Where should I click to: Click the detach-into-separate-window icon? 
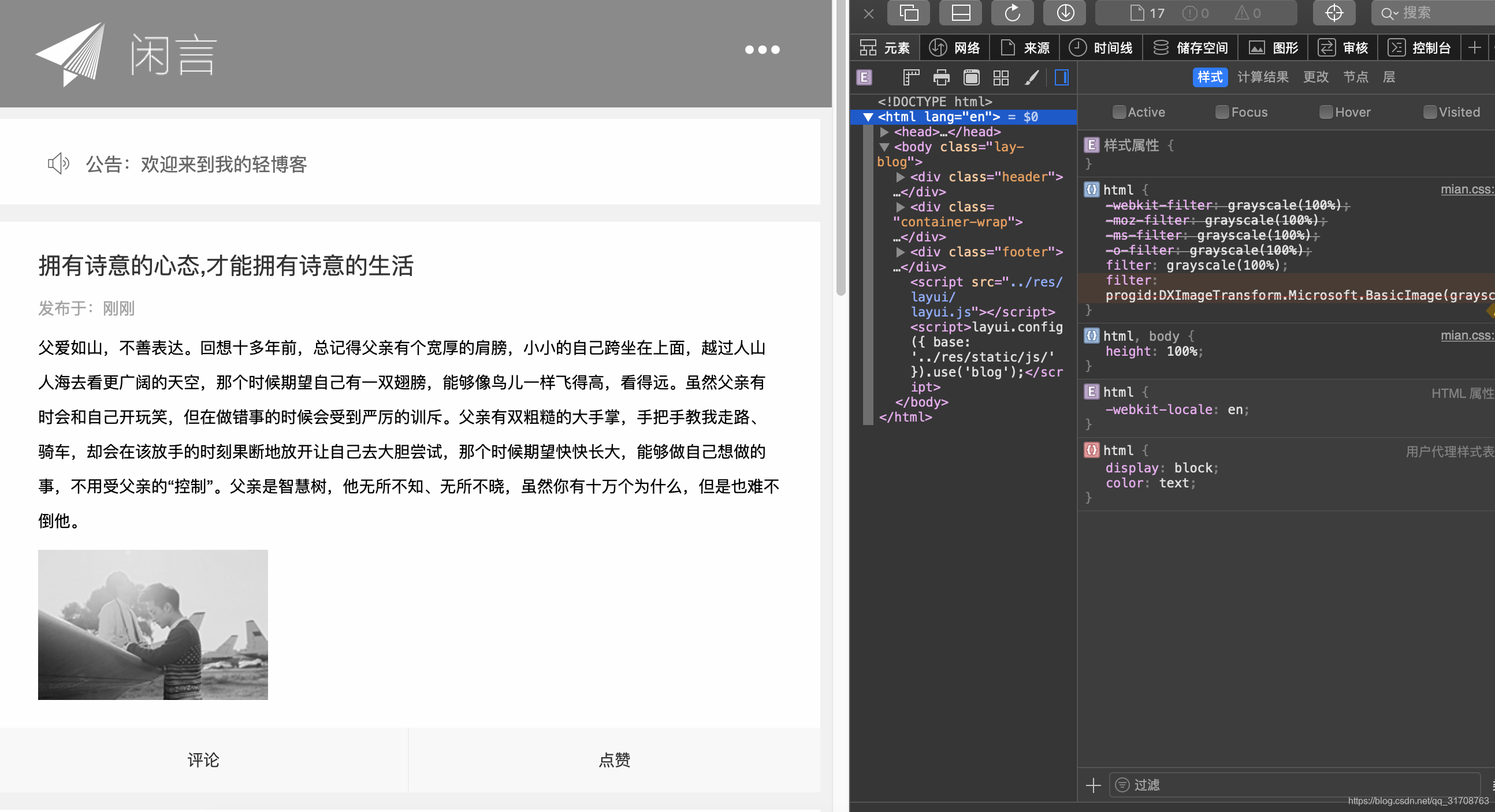pos(908,13)
